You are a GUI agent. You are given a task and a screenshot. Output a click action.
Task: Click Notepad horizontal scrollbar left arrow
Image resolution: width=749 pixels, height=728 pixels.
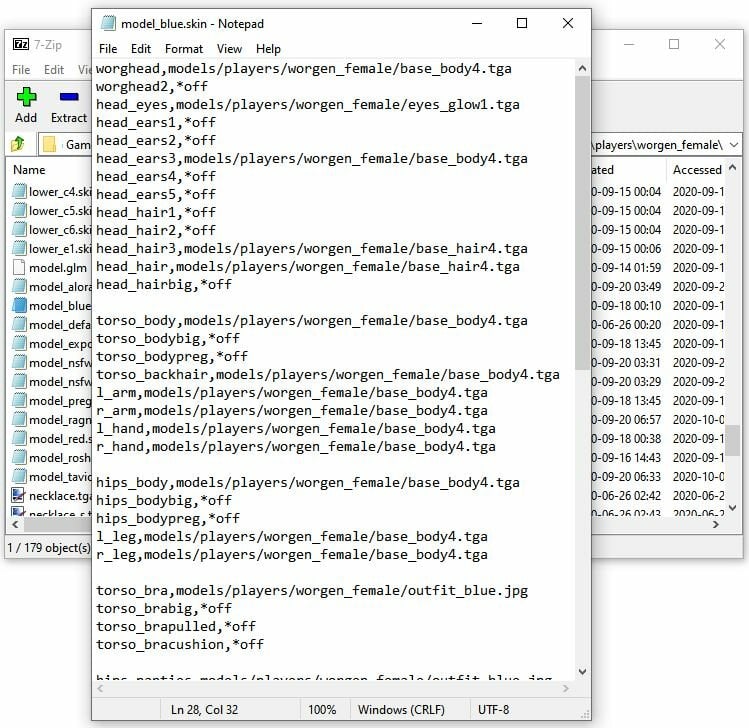(x=100, y=688)
